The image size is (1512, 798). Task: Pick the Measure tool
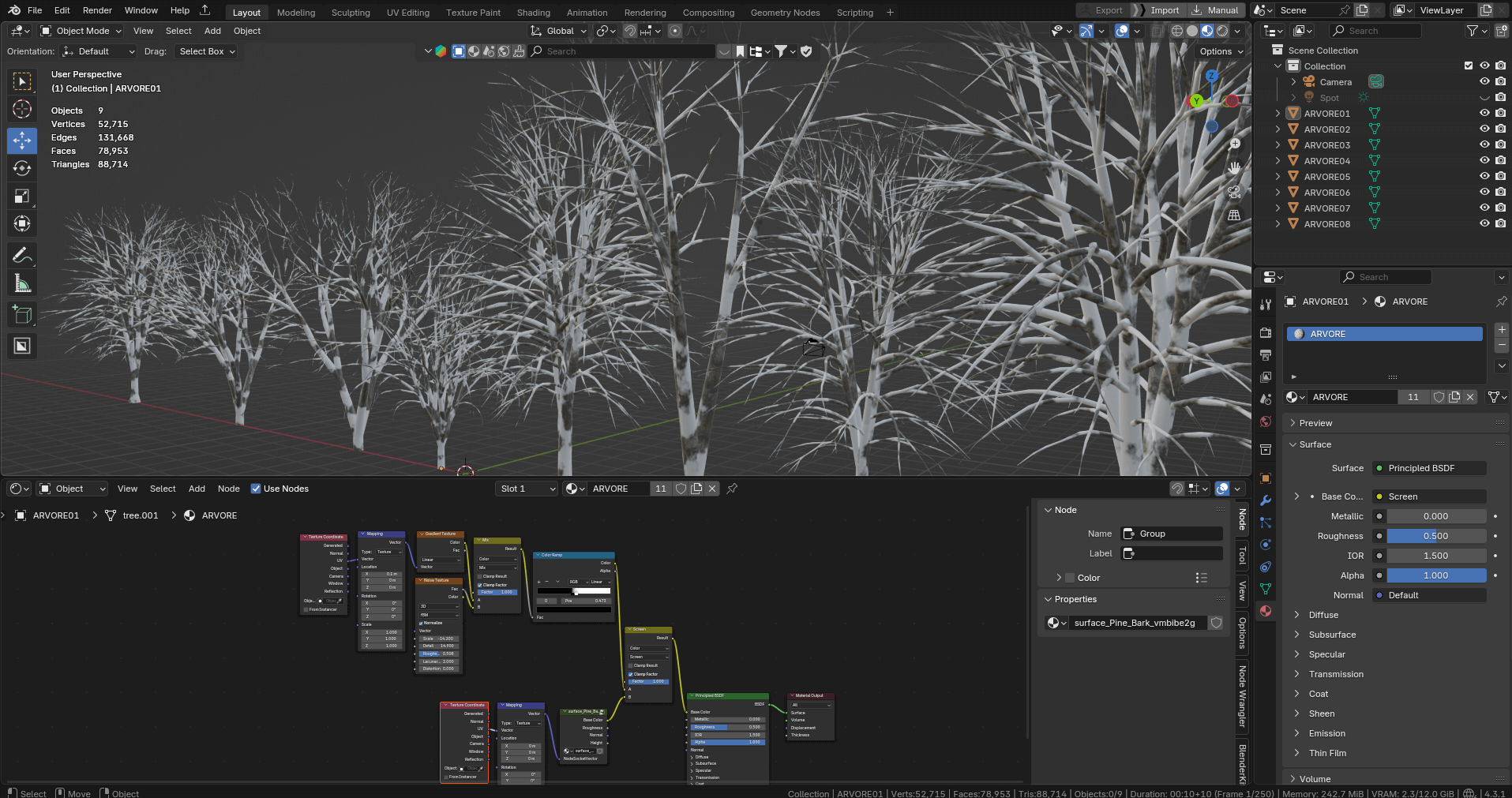coord(22,283)
